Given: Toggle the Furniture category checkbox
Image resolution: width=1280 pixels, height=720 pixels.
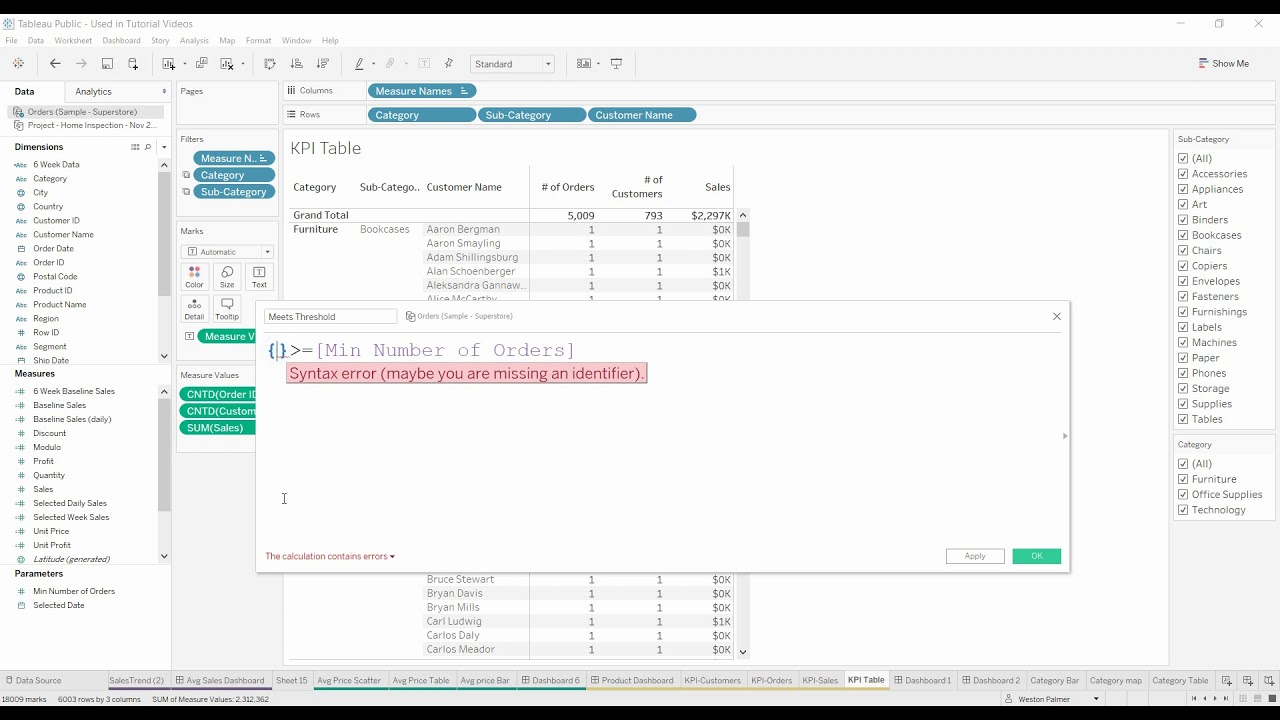Looking at the screenshot, I should tap(1183, 479).
